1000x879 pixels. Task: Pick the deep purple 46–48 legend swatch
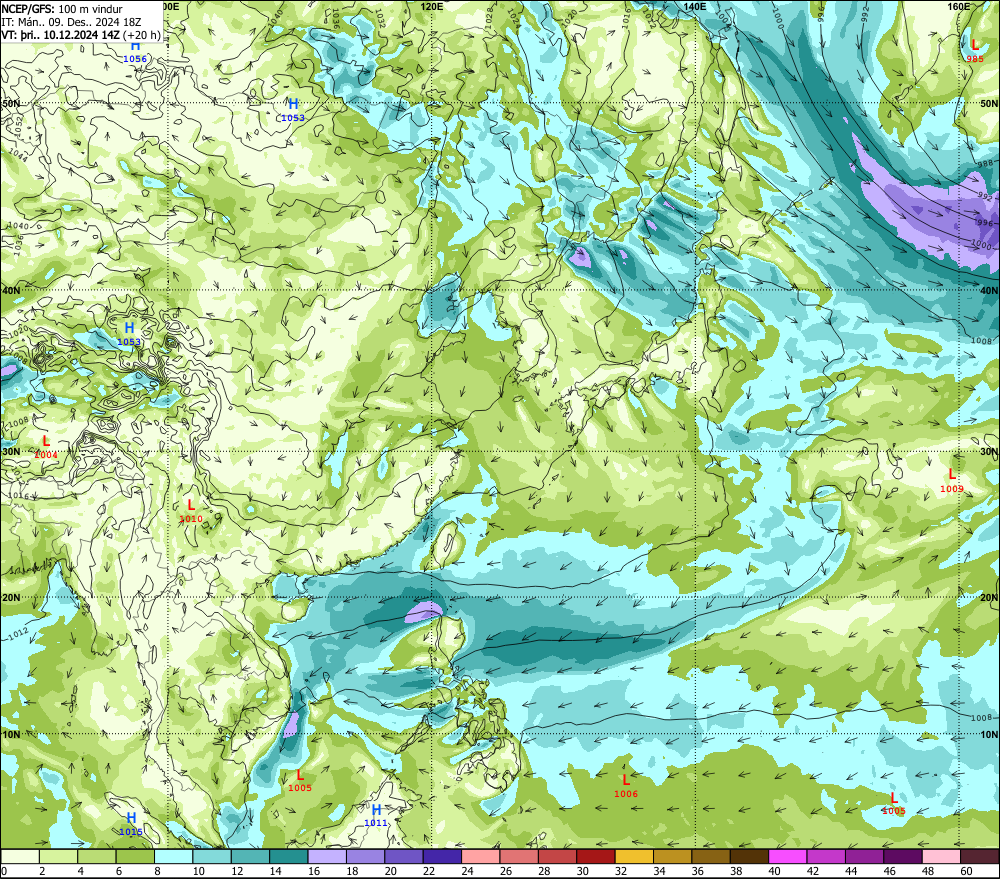coord(904,856)
